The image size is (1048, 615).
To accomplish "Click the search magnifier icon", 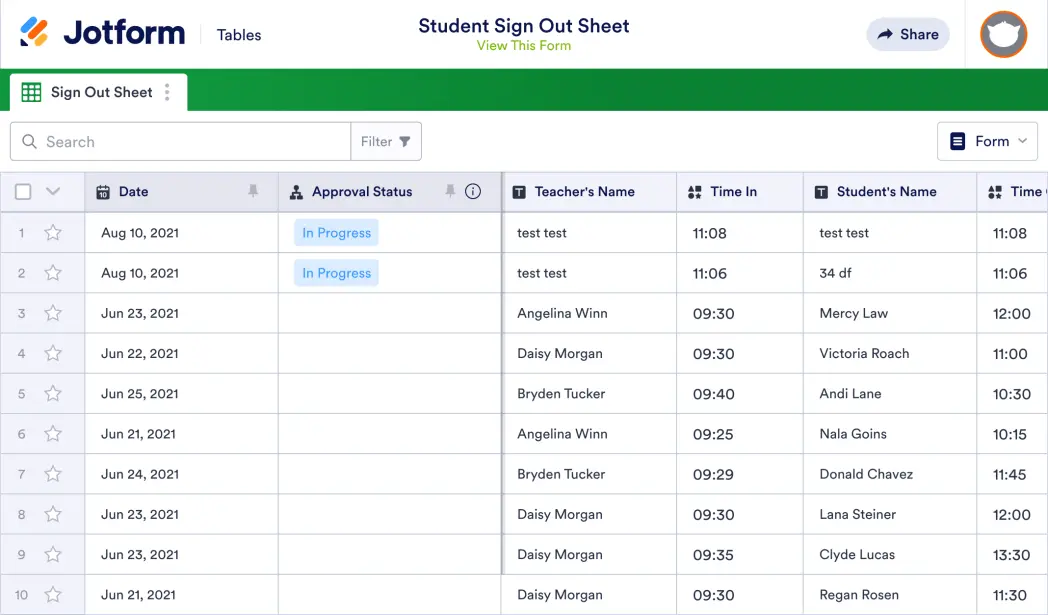I will tap(29, 141).
